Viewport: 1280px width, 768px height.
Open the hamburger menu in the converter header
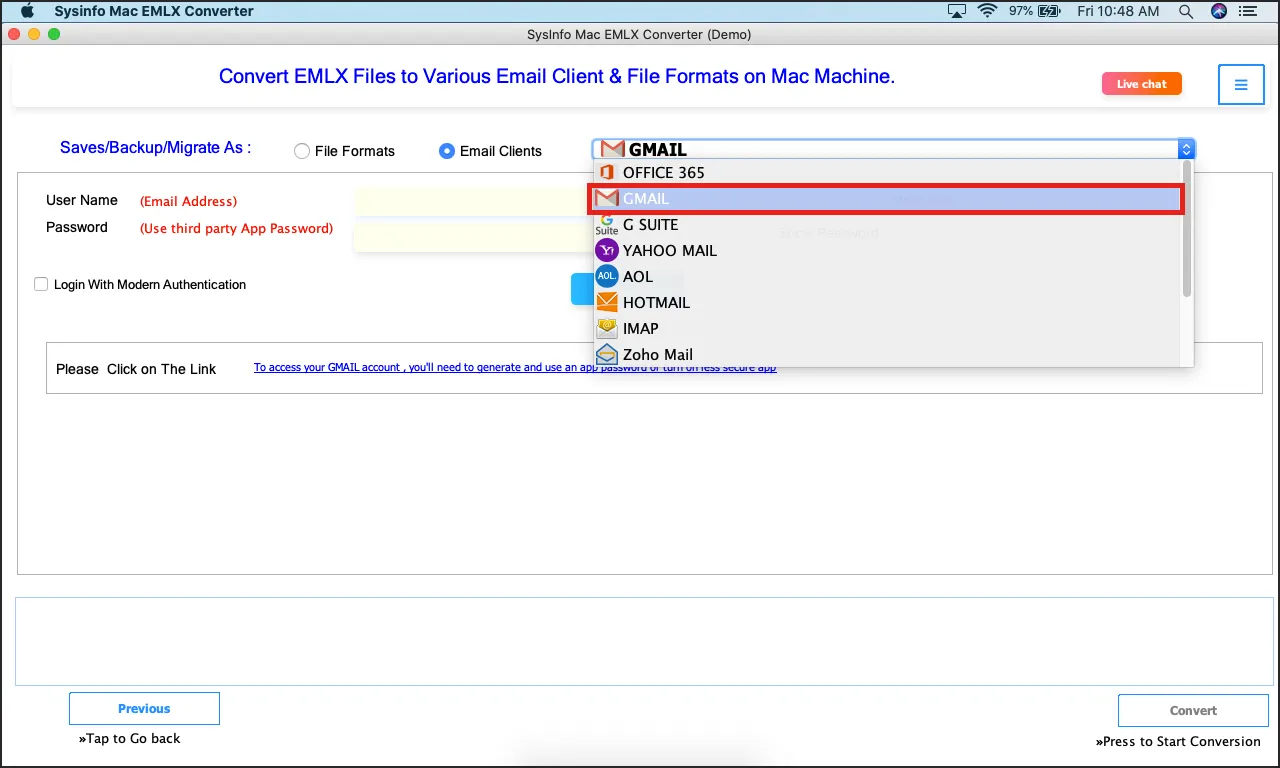pos(1241,85)
